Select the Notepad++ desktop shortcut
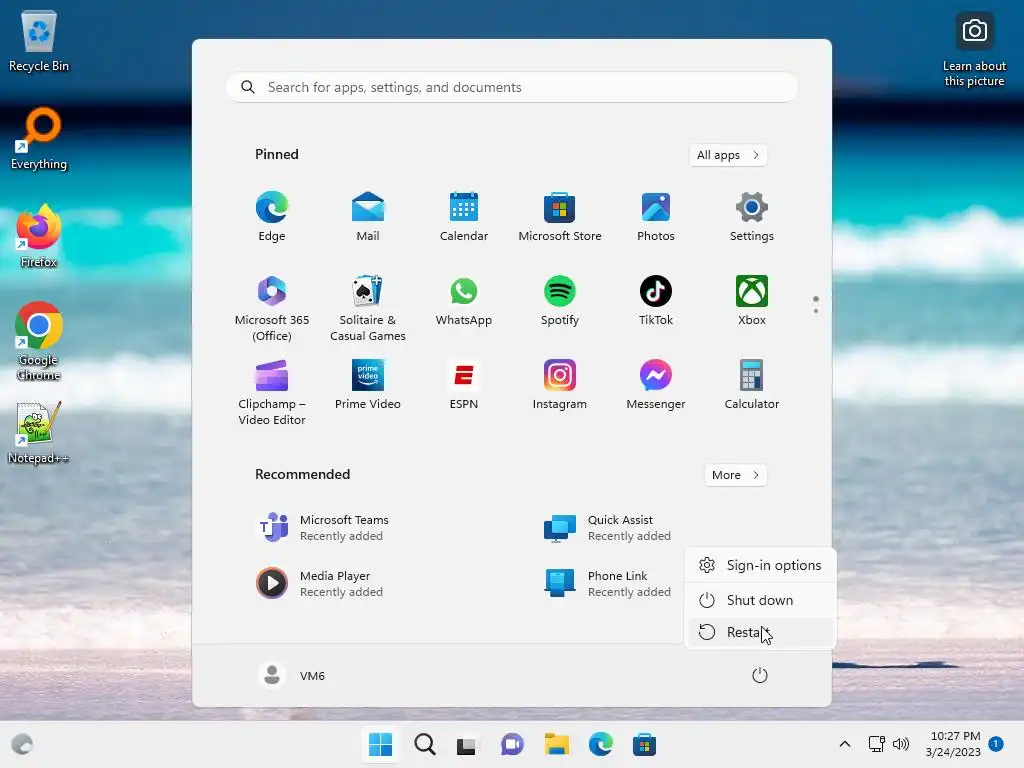Screen dimensions: 1024x768 [x=39, y=432]
